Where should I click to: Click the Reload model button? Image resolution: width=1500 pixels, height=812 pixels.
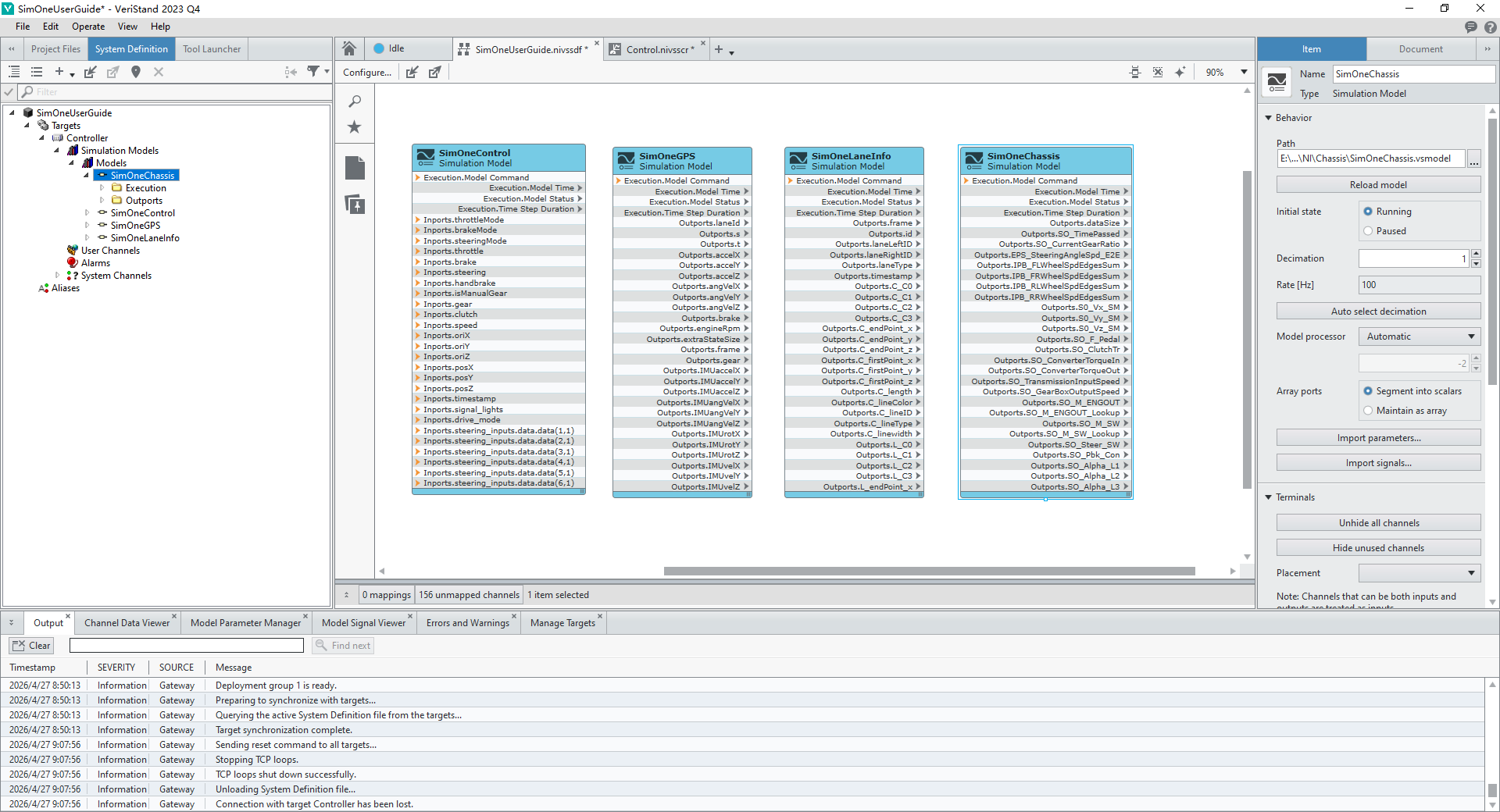(1378, 185)
